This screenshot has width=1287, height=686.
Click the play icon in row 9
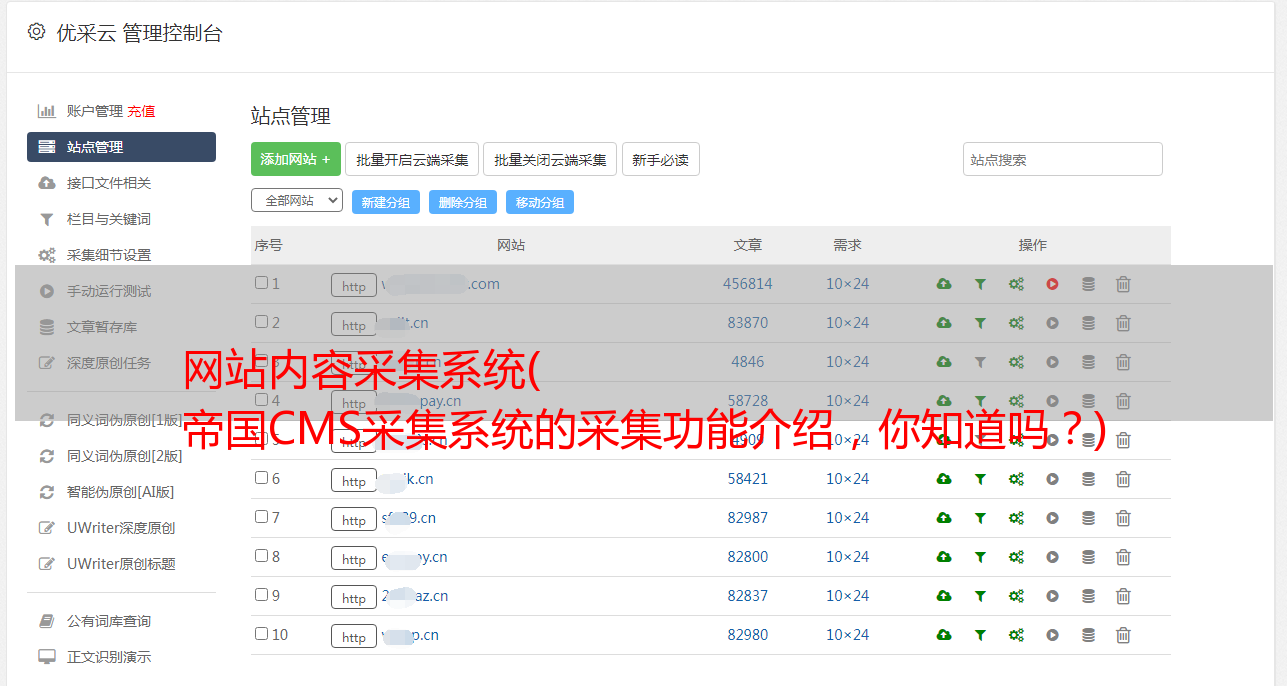[x=1052, y=596]
